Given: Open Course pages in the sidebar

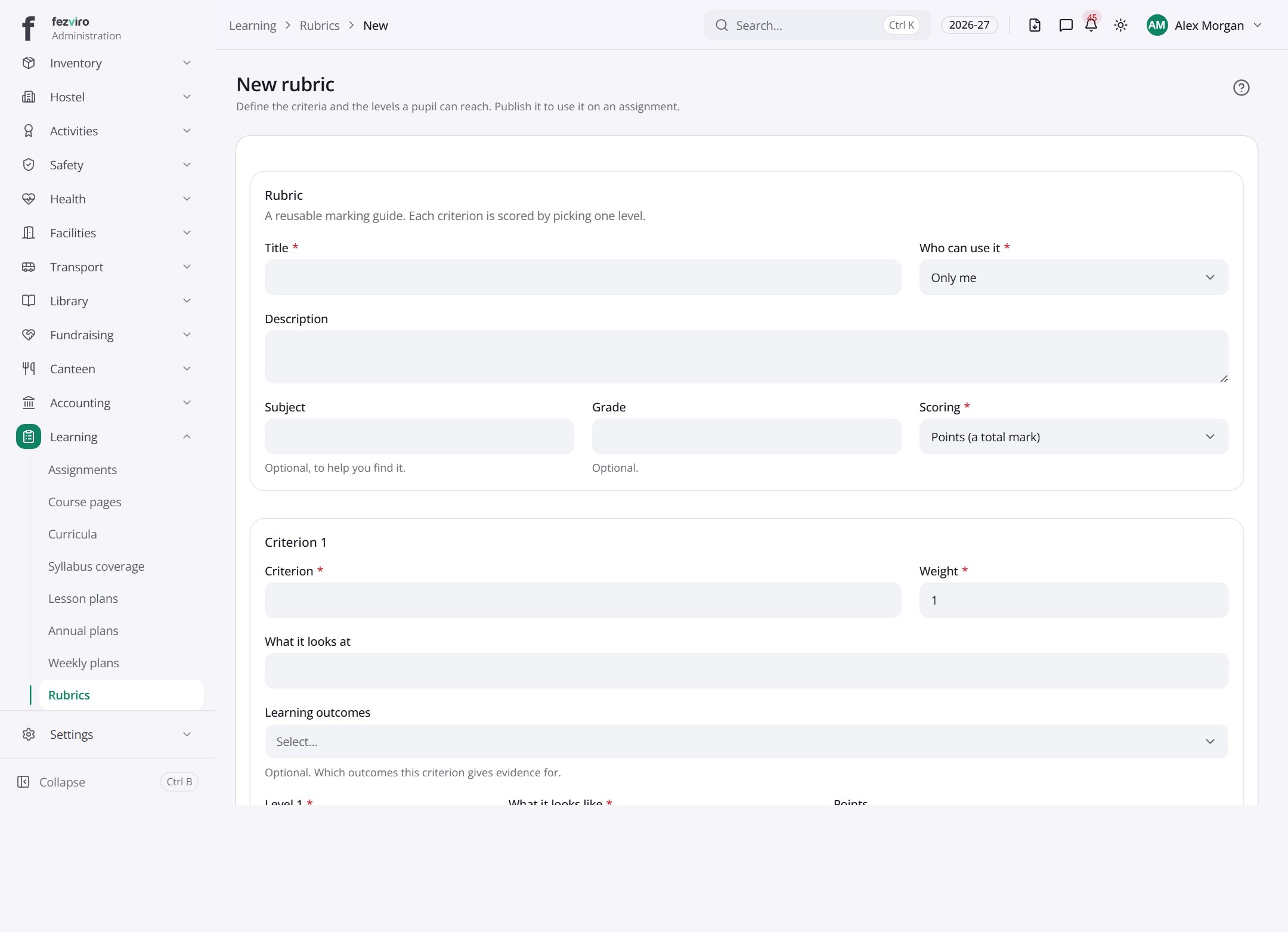Looking at the screenshot, I should 85,502.
